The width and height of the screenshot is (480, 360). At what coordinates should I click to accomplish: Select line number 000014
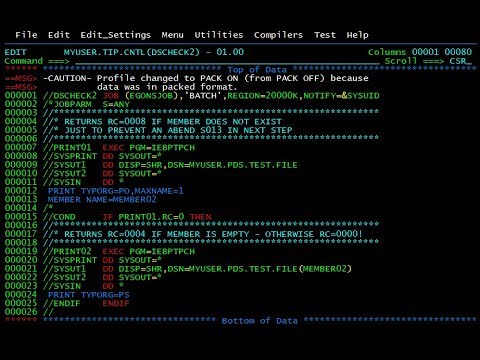coord(21,208)
